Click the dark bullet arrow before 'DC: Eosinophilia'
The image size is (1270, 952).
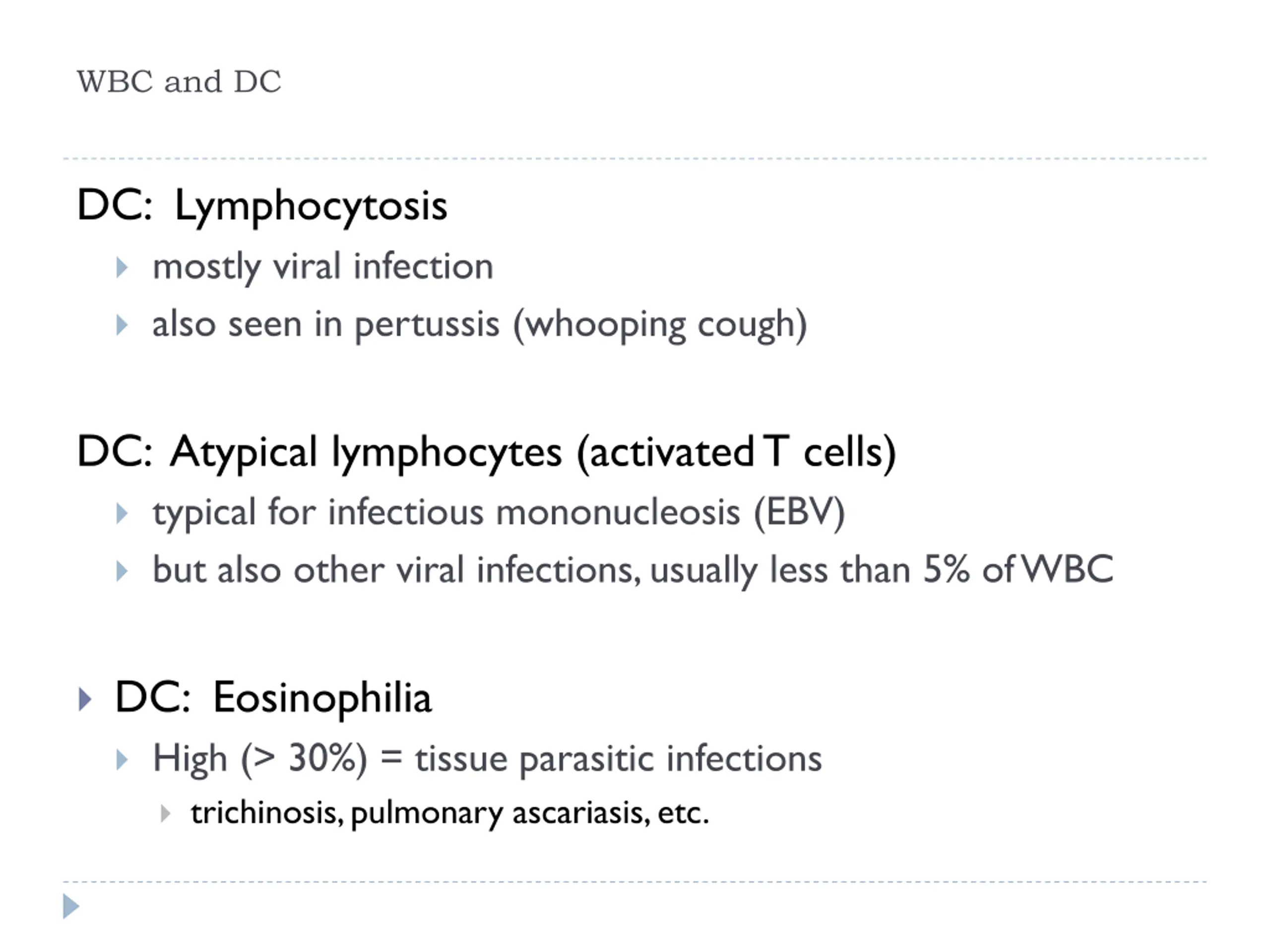(85, 700)
